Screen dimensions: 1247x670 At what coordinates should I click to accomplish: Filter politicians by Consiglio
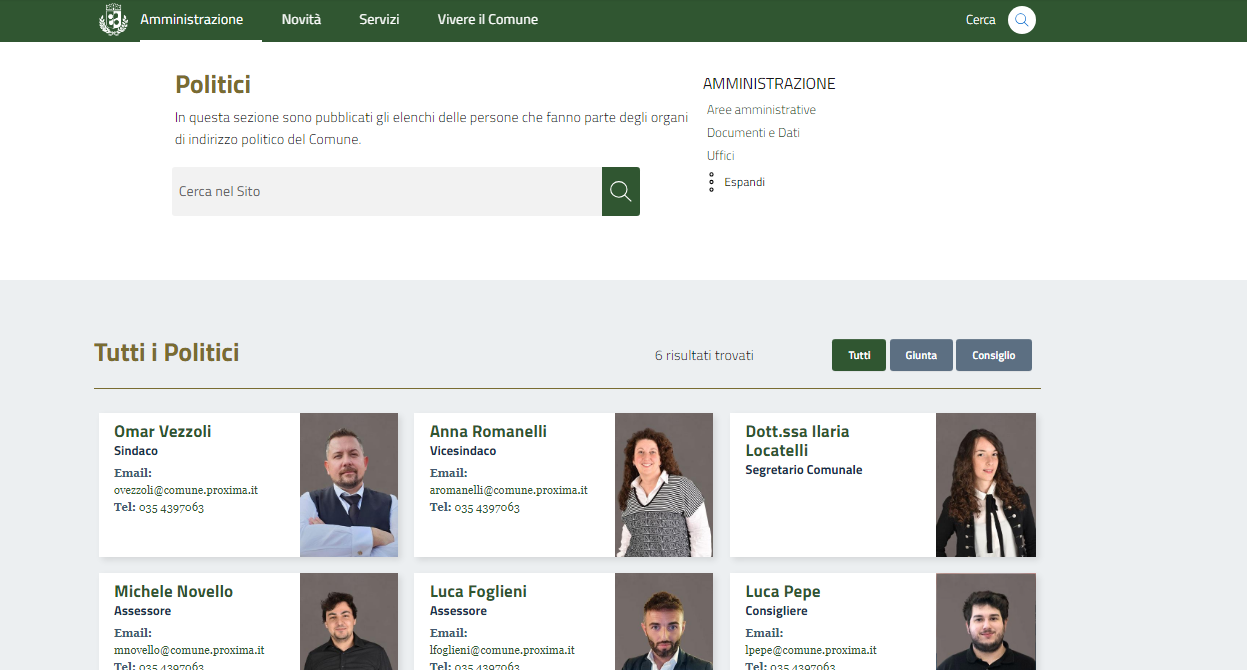point(993,355)
